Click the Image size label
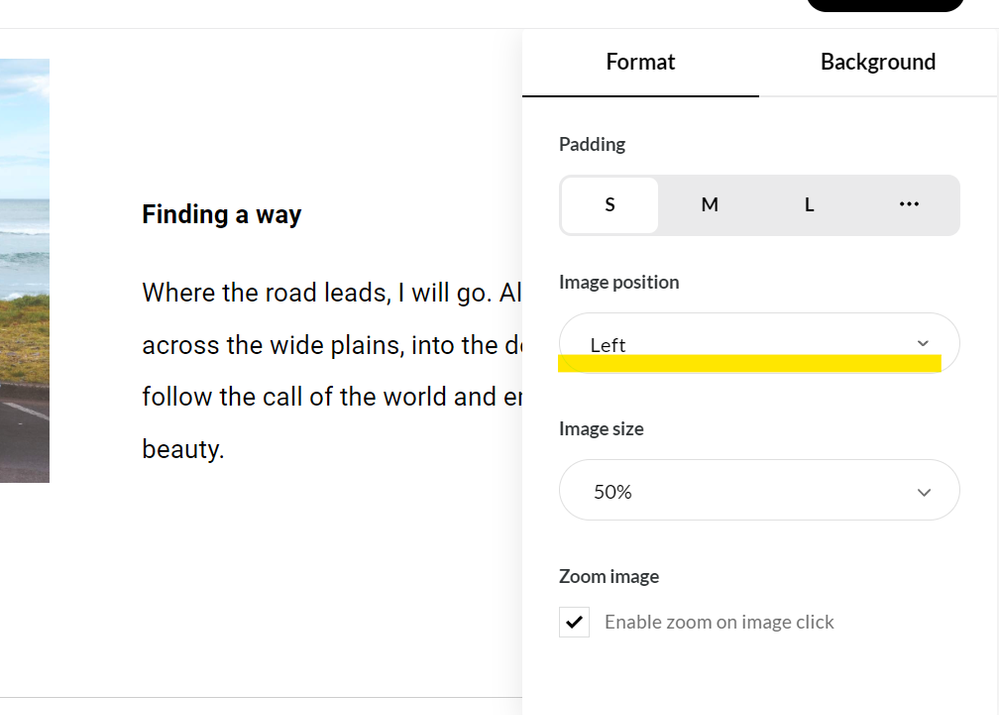This screenshot has width=999, height=715. click(x=601, y=429)
